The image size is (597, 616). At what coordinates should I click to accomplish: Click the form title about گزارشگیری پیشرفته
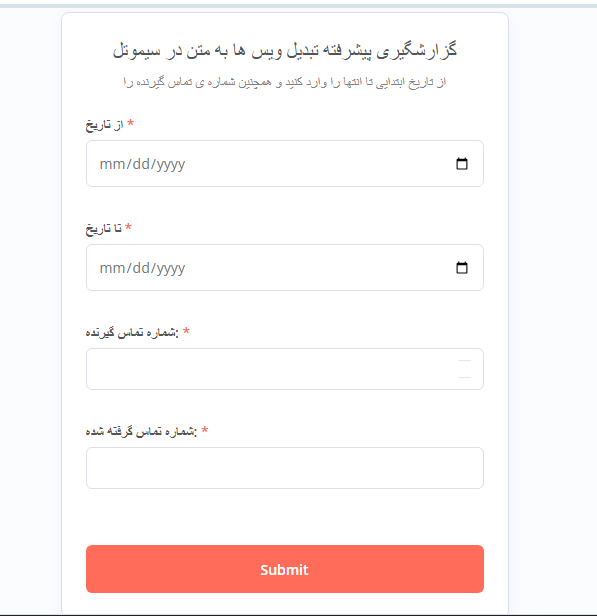[285, 50]
